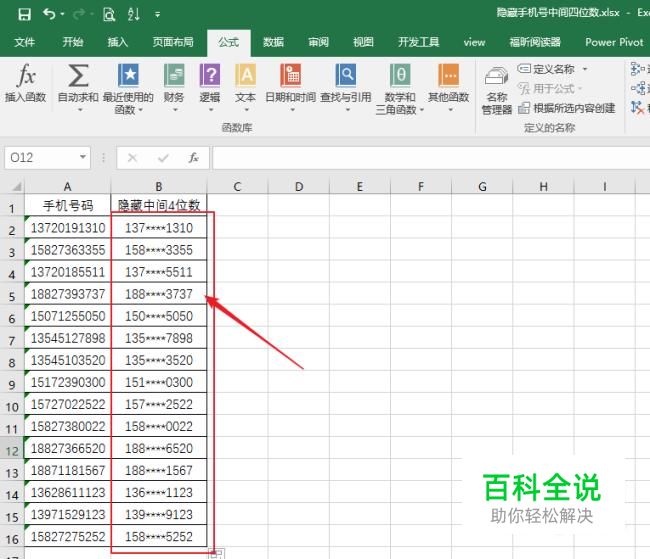The height and width of the screenshot is (559, 650).
Task: Click the remove arrows icon at ribbon edge
Action: click(x=638, y=108)
